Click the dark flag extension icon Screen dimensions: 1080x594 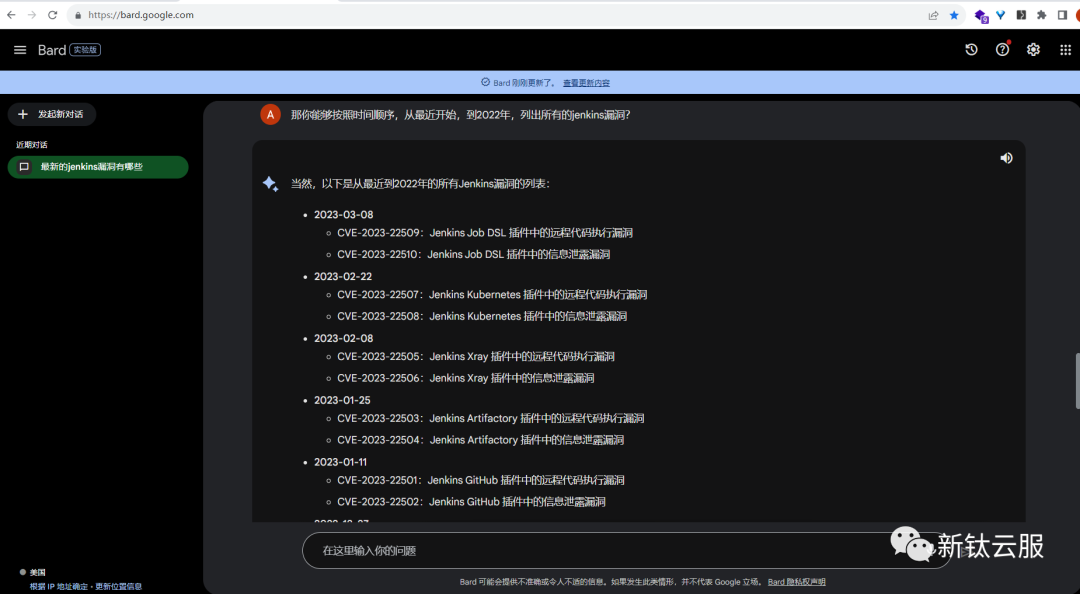[1021, 15]
